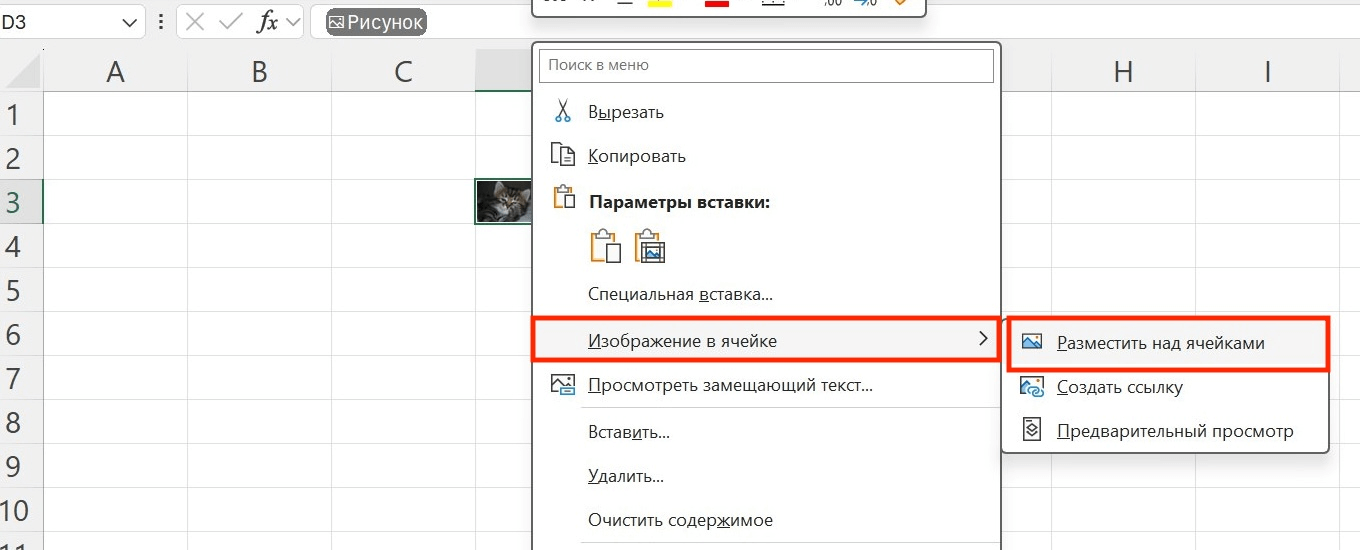Click the Copy pages icon
This screenshot has width=1360, height=550.
click(563, 155)
